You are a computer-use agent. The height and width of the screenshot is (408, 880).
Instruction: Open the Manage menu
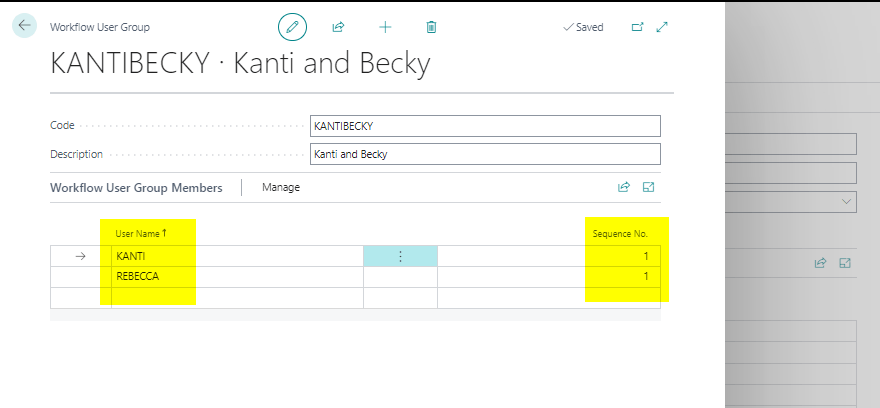(x=280, y=187)
